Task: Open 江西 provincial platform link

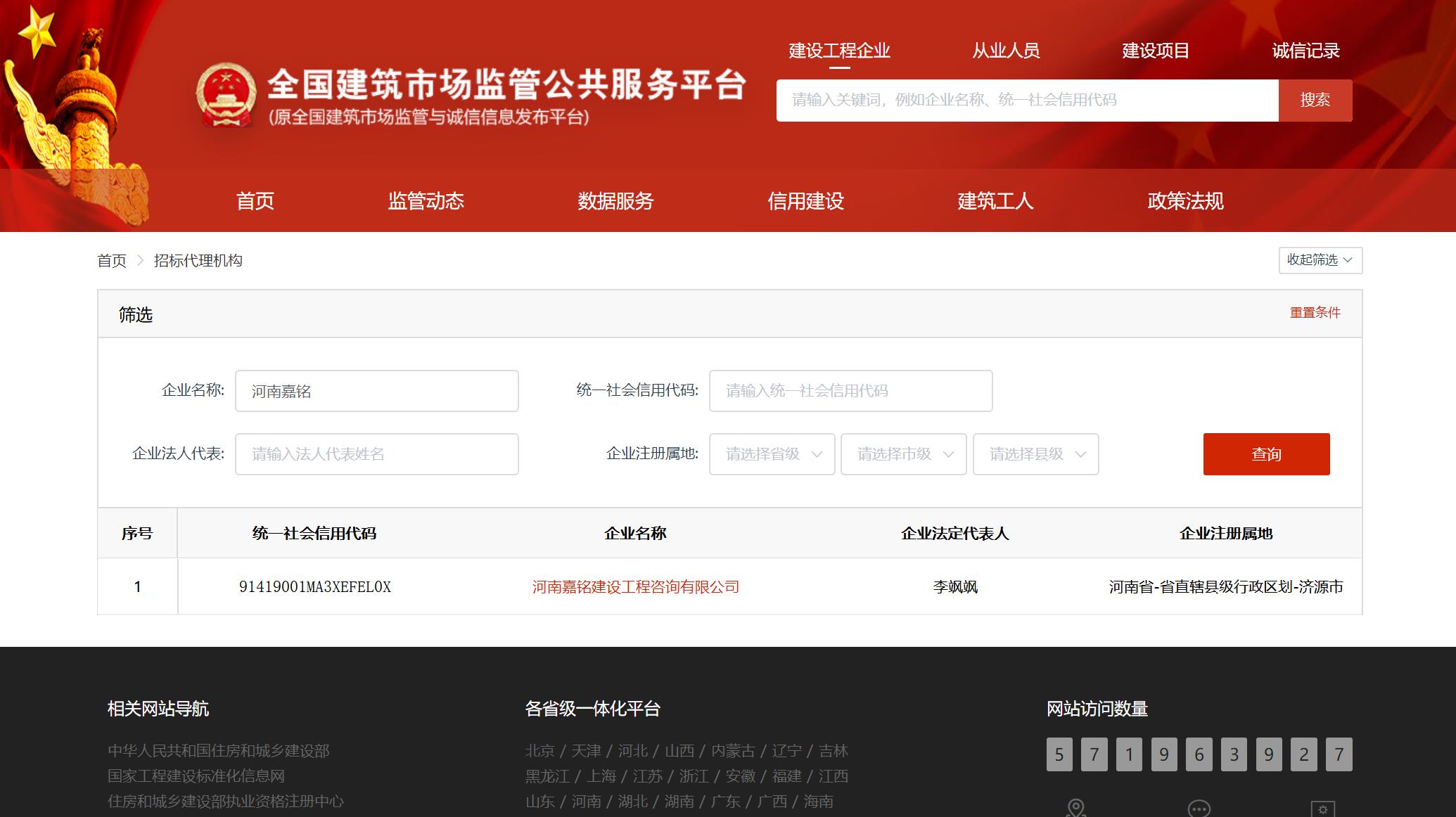Action: pos(834,776)
